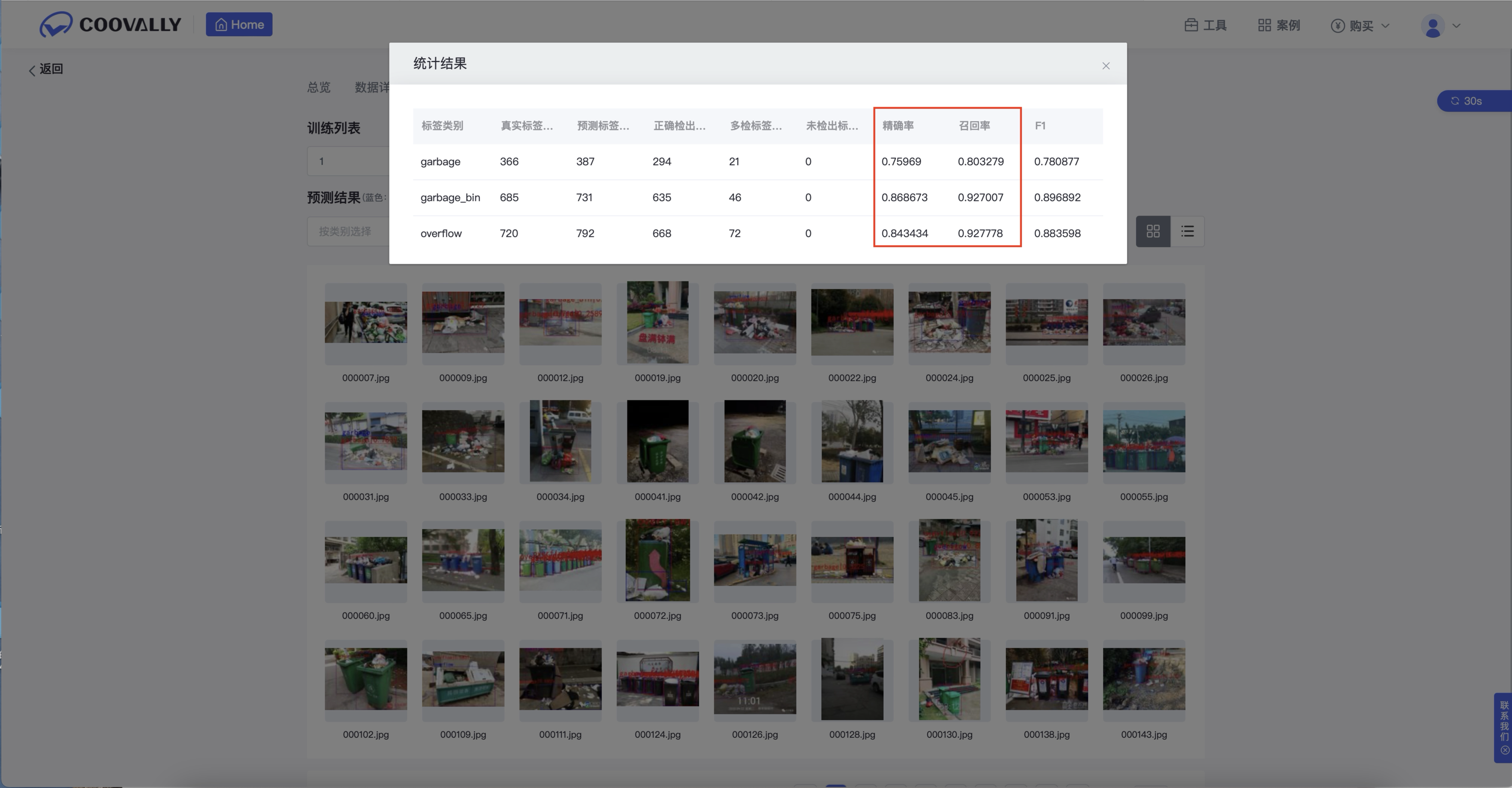Screen dimensions: 1512x788
Task: Switch to list view layout
Action: (1188, 231)
